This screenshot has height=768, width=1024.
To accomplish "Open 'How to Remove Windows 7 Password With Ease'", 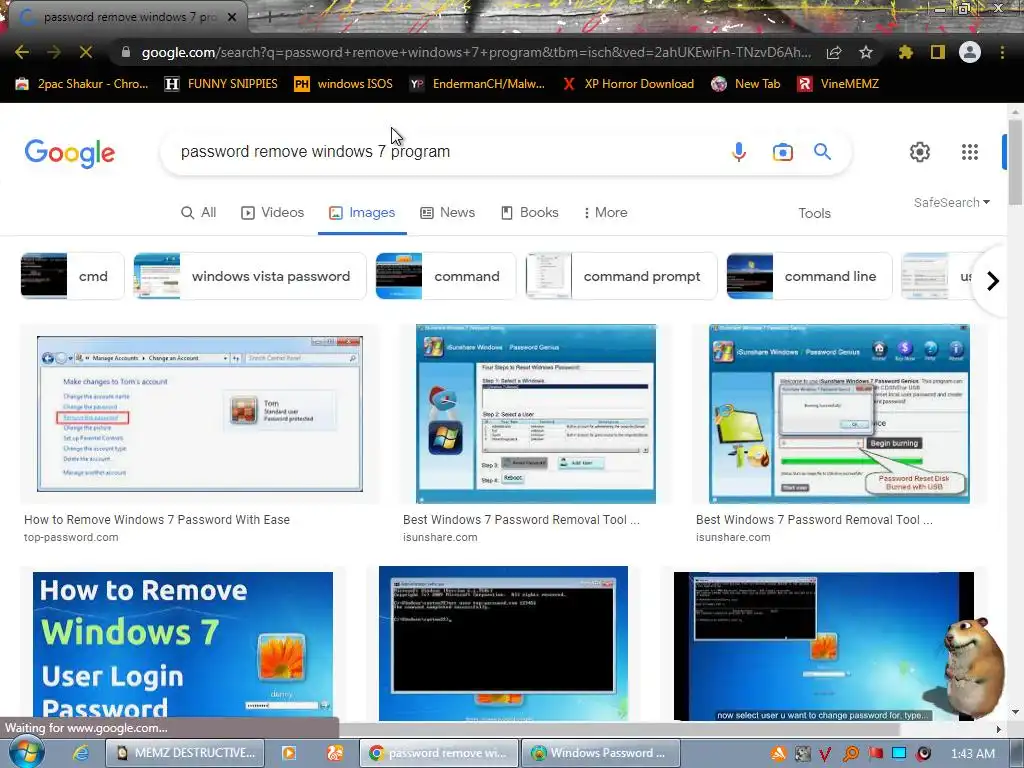I will (157, 520).
